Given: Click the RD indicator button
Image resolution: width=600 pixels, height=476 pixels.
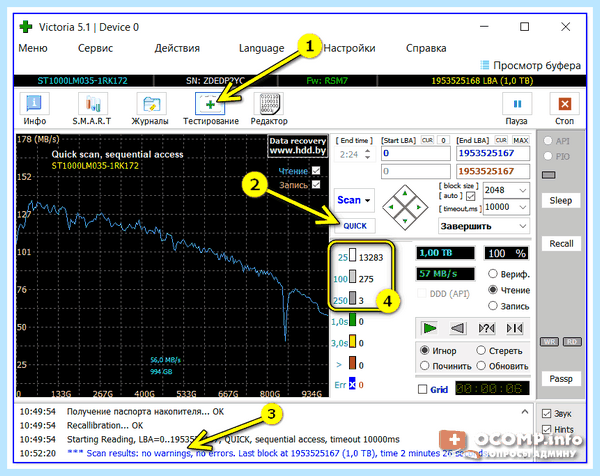Looking at the screenshot, I should click(572, 342).
